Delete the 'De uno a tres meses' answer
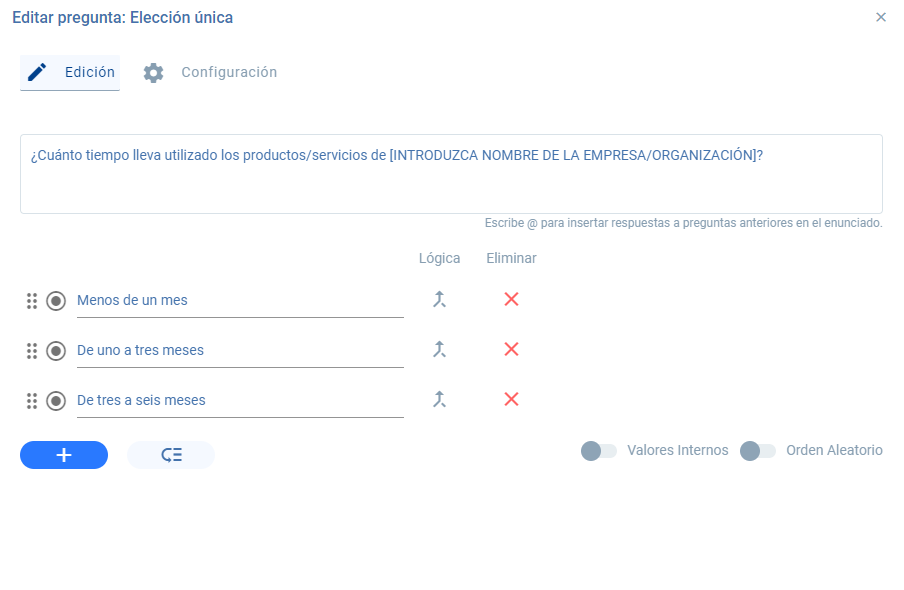The height and width of the screenshot is (590, 904). (x=511, y=350)
